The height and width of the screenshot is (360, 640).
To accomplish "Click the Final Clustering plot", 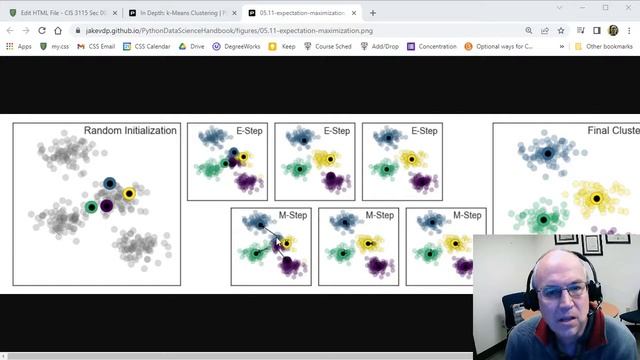I will tap(566, 179).
